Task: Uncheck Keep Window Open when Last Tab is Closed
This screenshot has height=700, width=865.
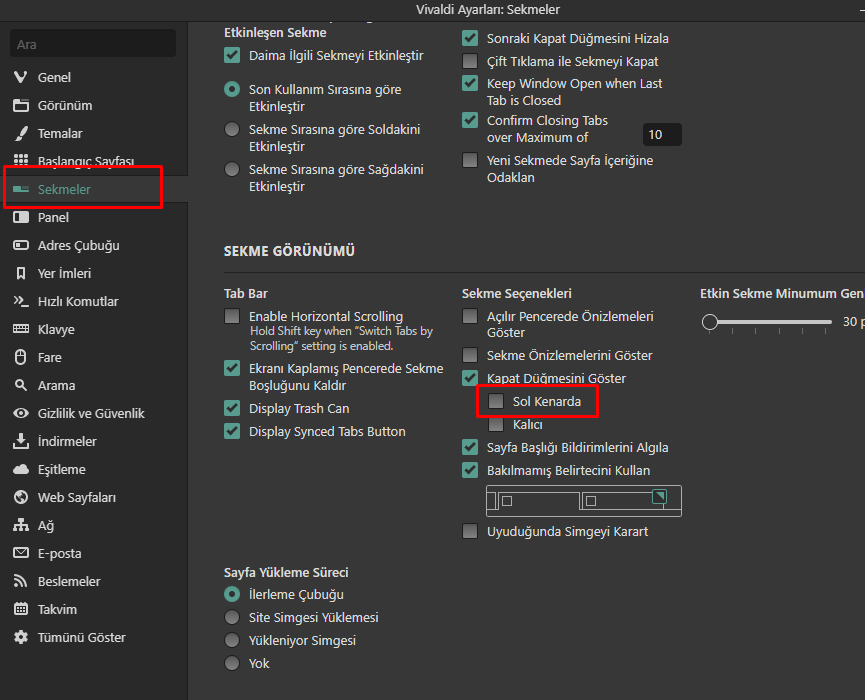Action: [470, 83]
